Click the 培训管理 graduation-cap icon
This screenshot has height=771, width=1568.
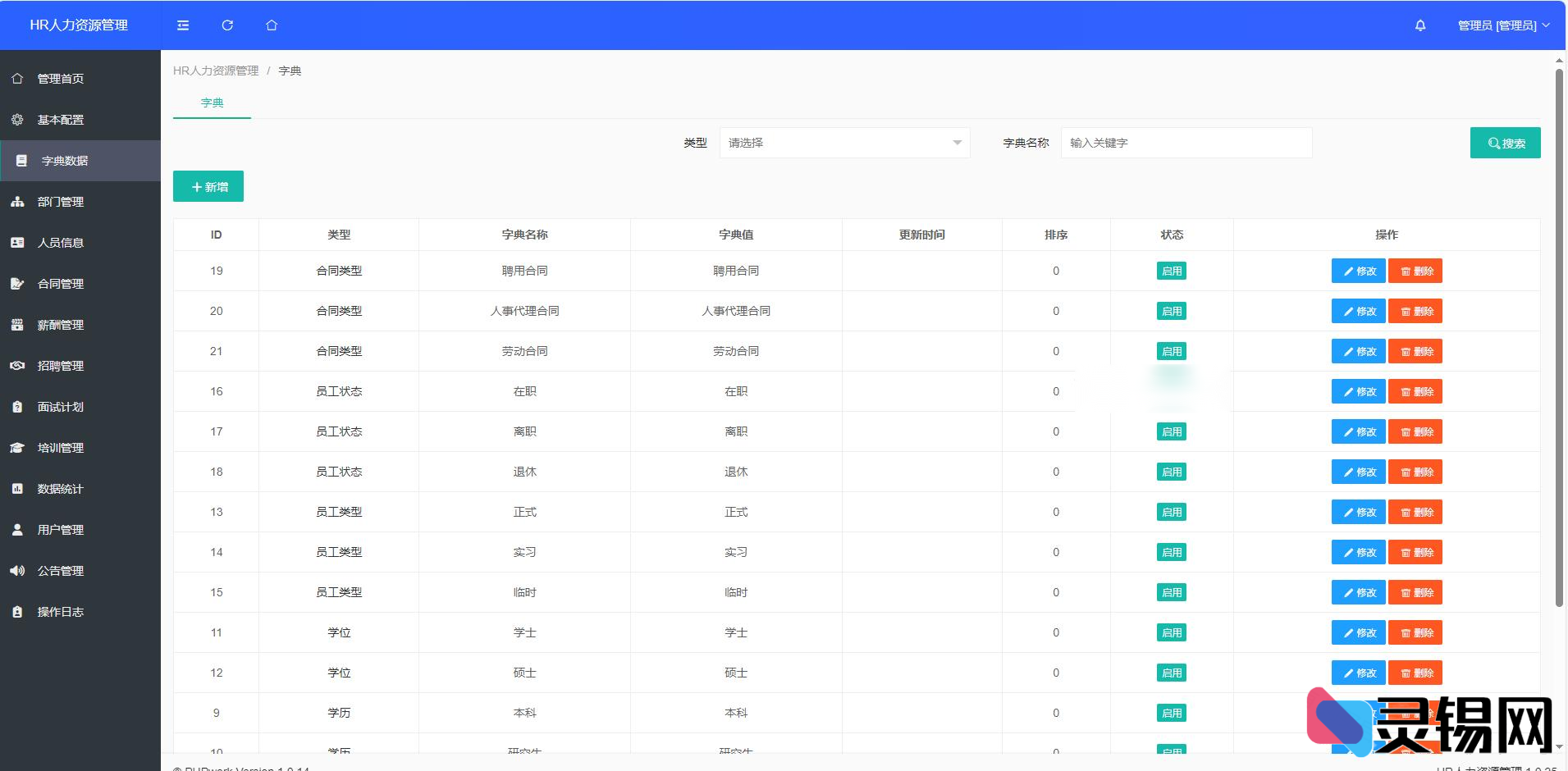17,447
